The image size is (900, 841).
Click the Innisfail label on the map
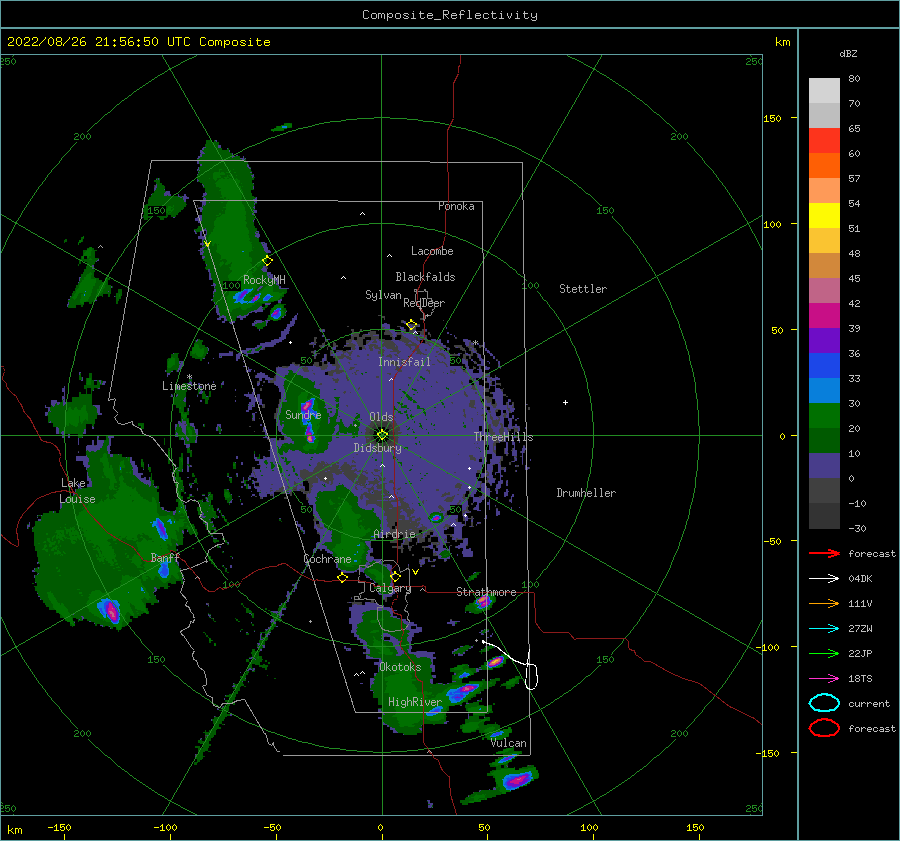(x=404, y=362)
